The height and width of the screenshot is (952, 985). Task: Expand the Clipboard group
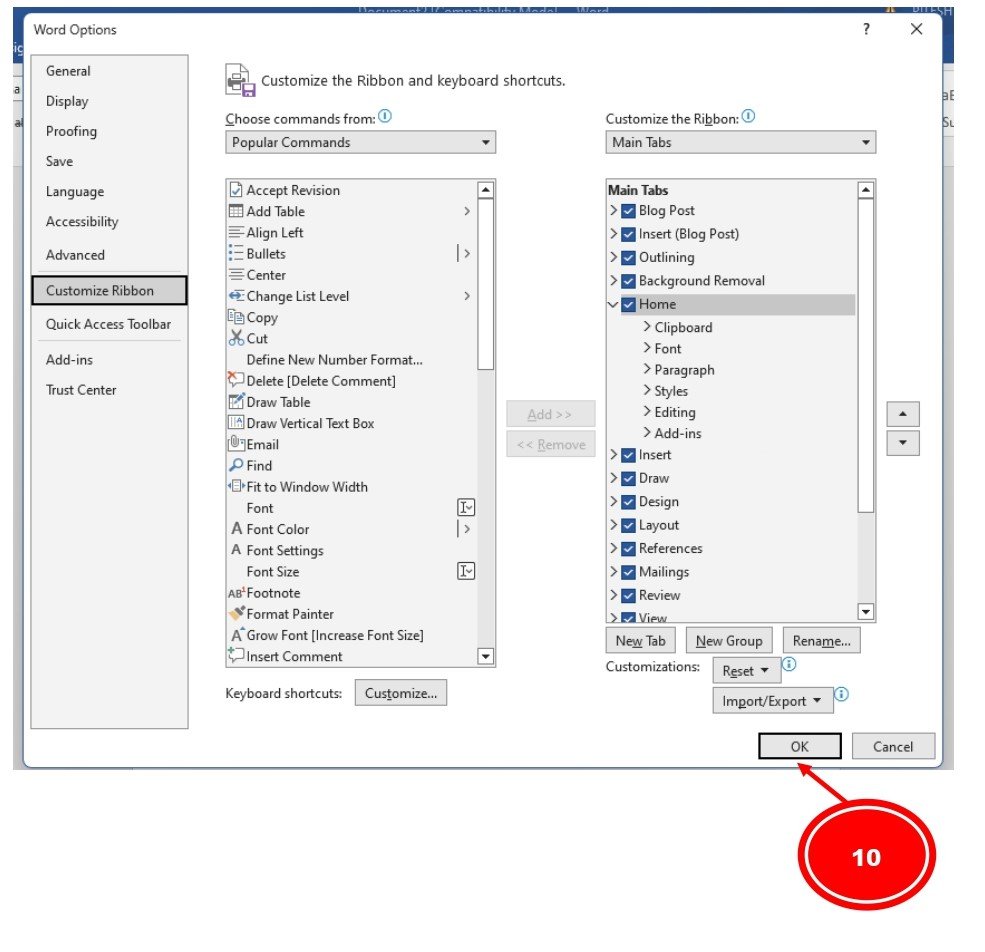[647, 326]
